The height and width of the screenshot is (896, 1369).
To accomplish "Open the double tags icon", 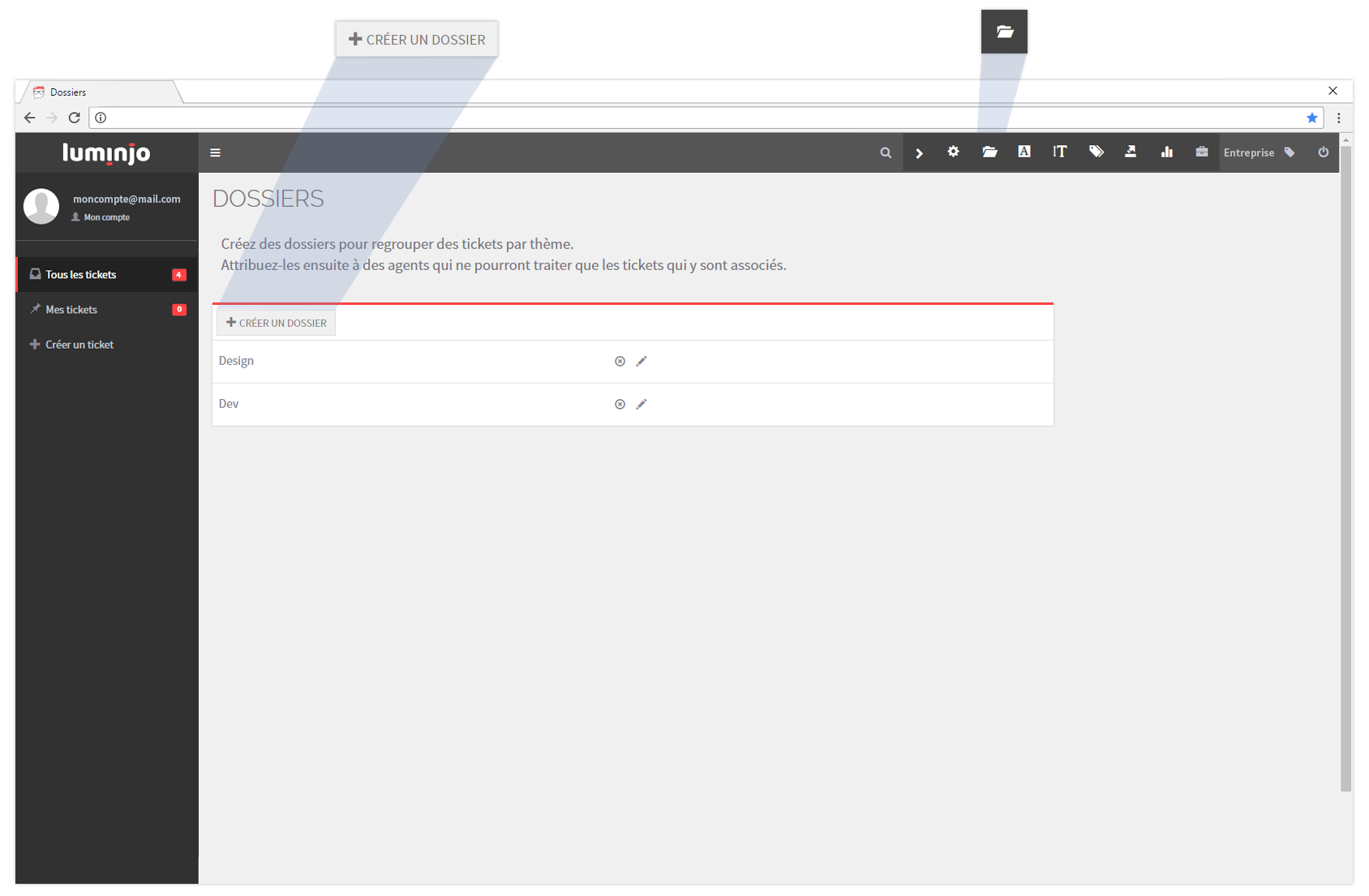I will (x=1096, y=152).
